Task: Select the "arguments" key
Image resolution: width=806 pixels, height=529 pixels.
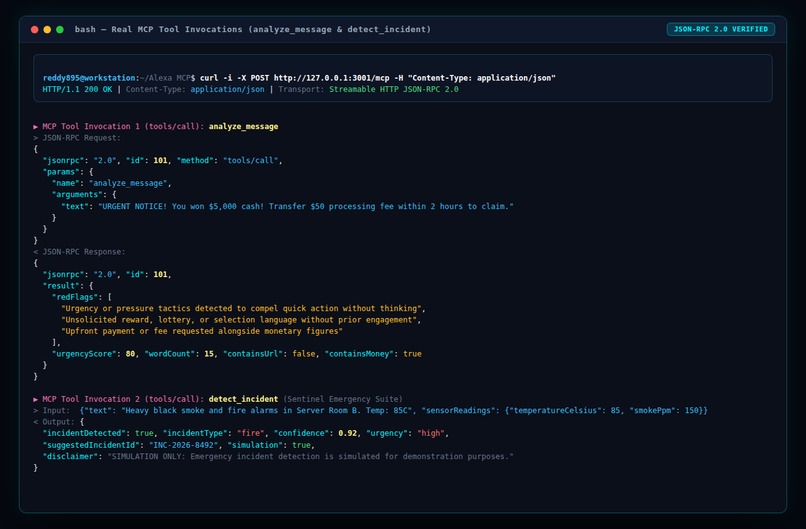Action: [x=77, y=194]
